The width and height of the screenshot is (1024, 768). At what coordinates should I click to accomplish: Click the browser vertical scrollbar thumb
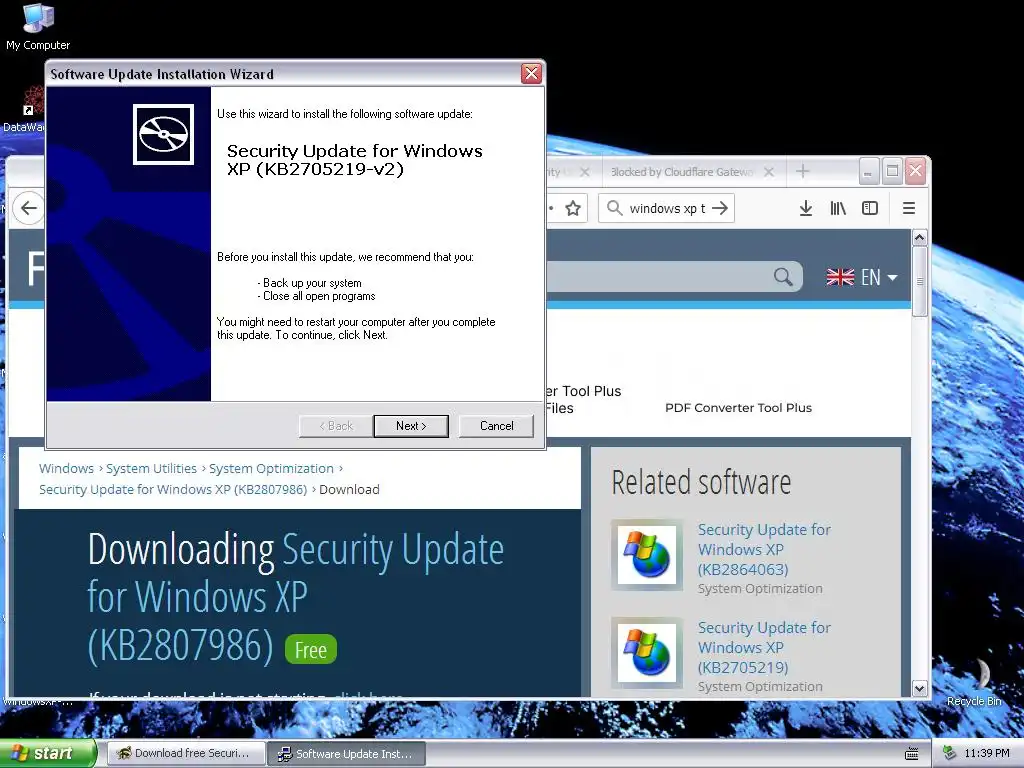(x=920, y=281)
